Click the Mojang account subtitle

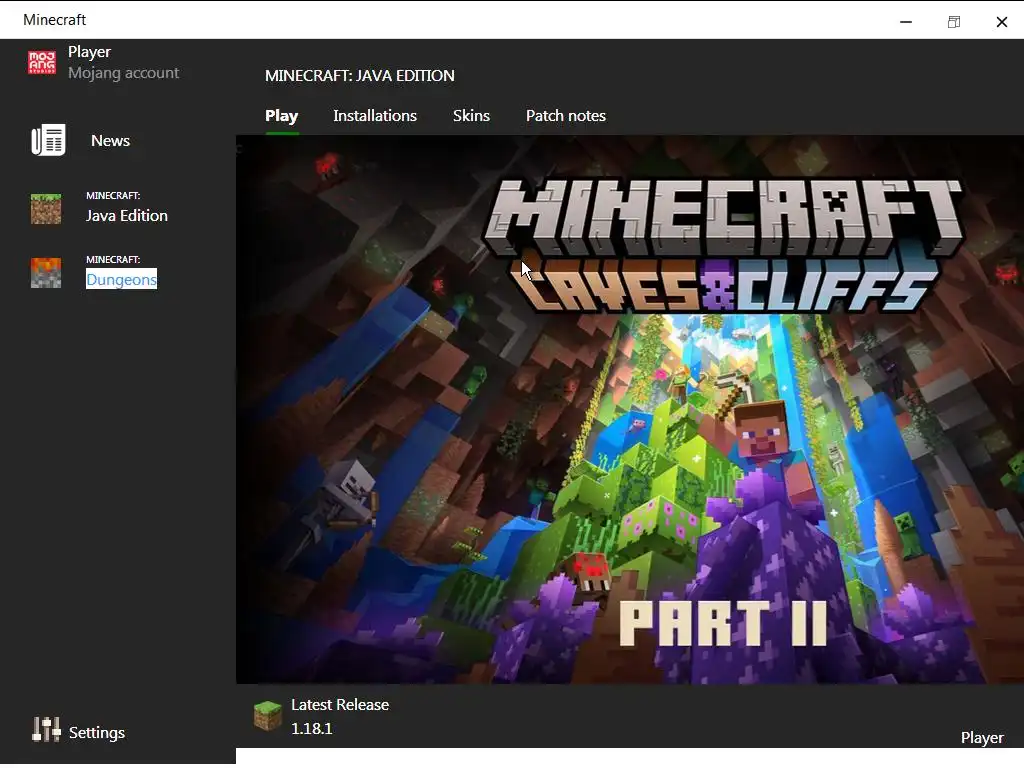[x=123, y=72]
